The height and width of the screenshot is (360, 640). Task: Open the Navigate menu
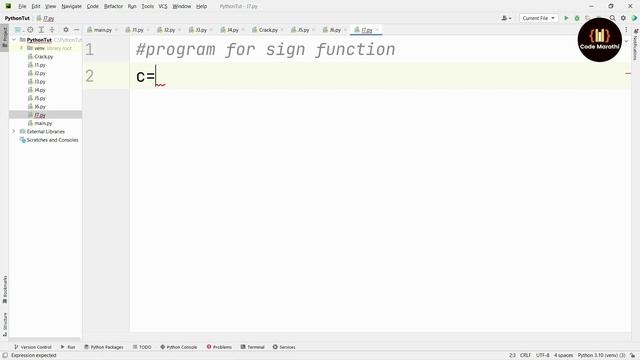point(71,6)
